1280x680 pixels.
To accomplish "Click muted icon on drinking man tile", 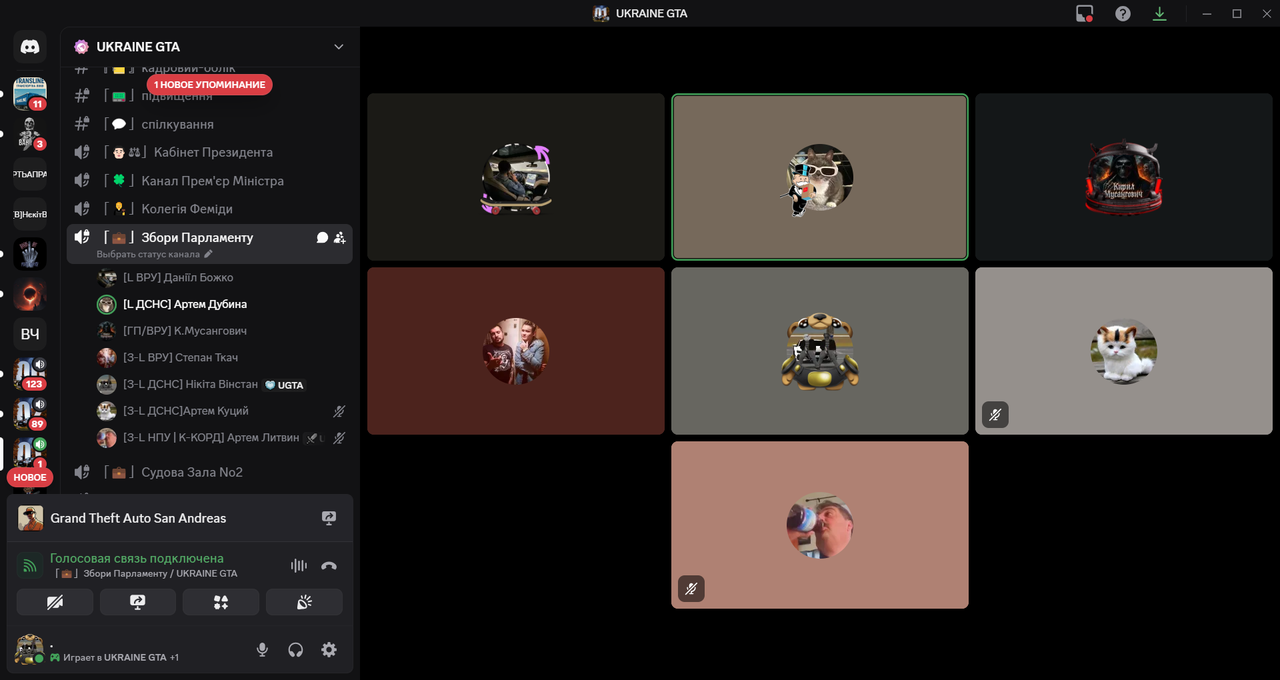I will pos(691,588).
